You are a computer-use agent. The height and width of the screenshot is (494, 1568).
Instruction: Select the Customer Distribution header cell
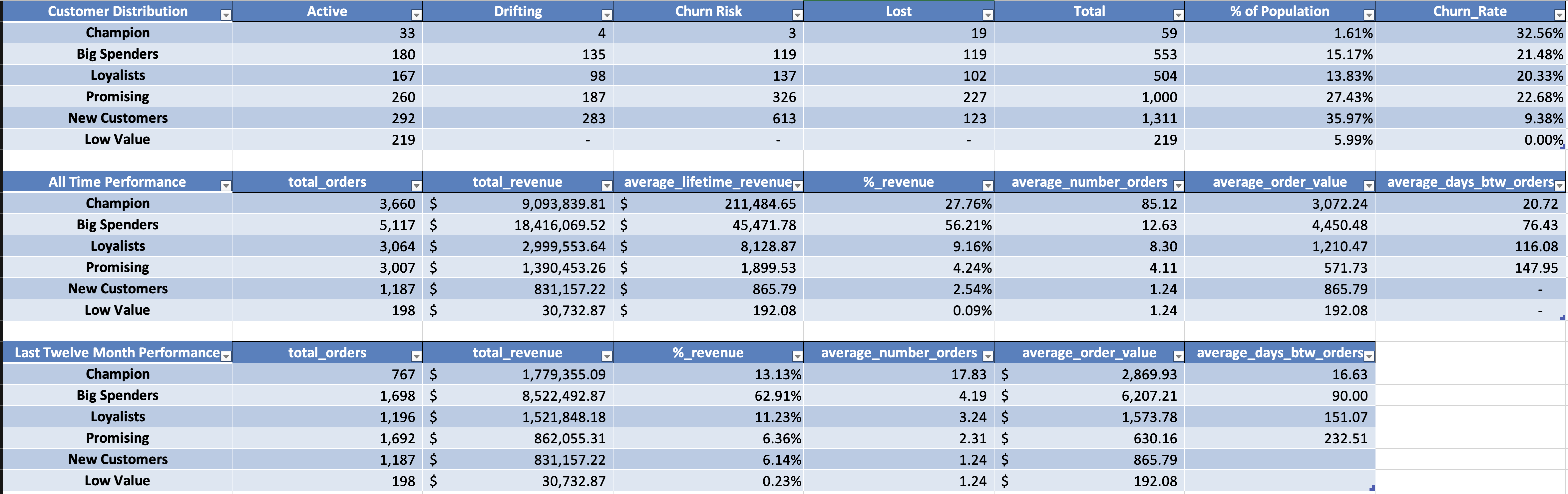(x=118, y=11)
